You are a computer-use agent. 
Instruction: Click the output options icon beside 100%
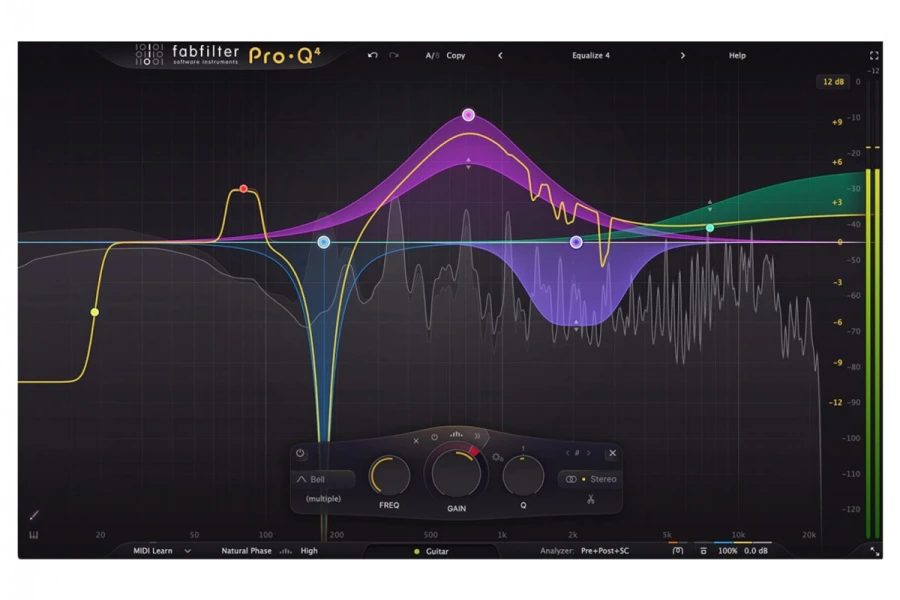pos(704,551)
